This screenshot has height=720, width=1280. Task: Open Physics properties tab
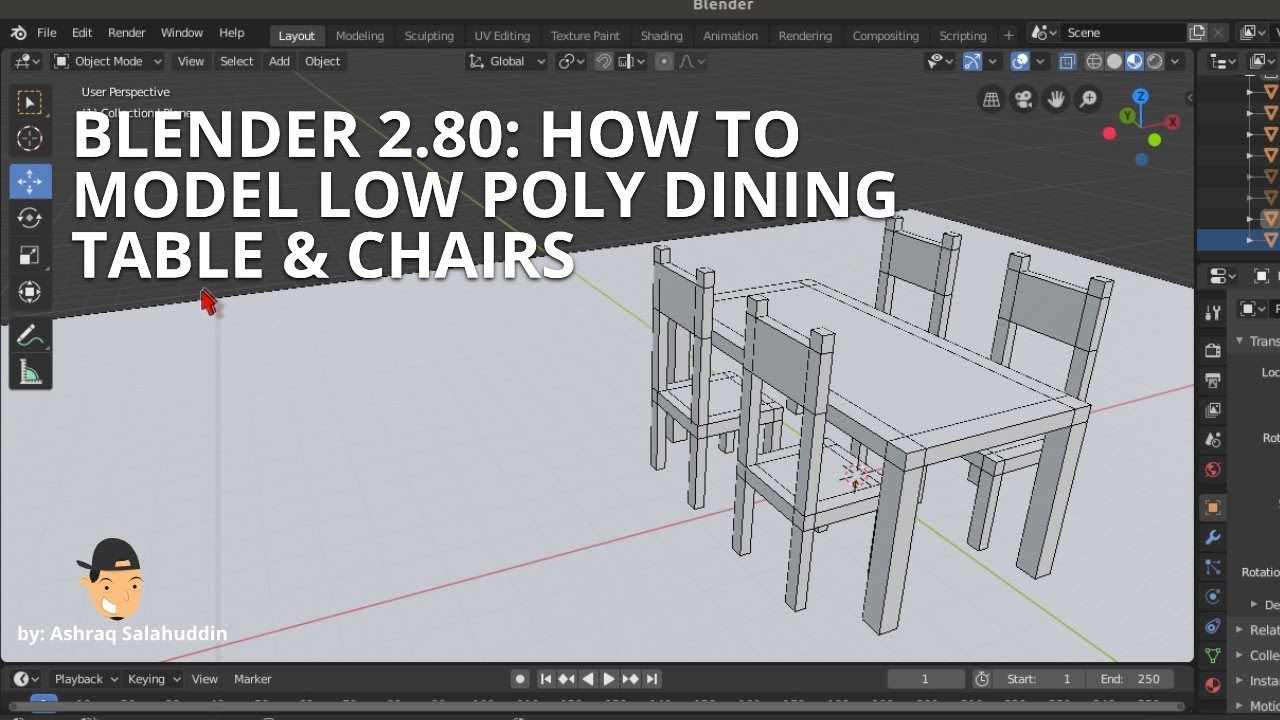pos(1212,597)
